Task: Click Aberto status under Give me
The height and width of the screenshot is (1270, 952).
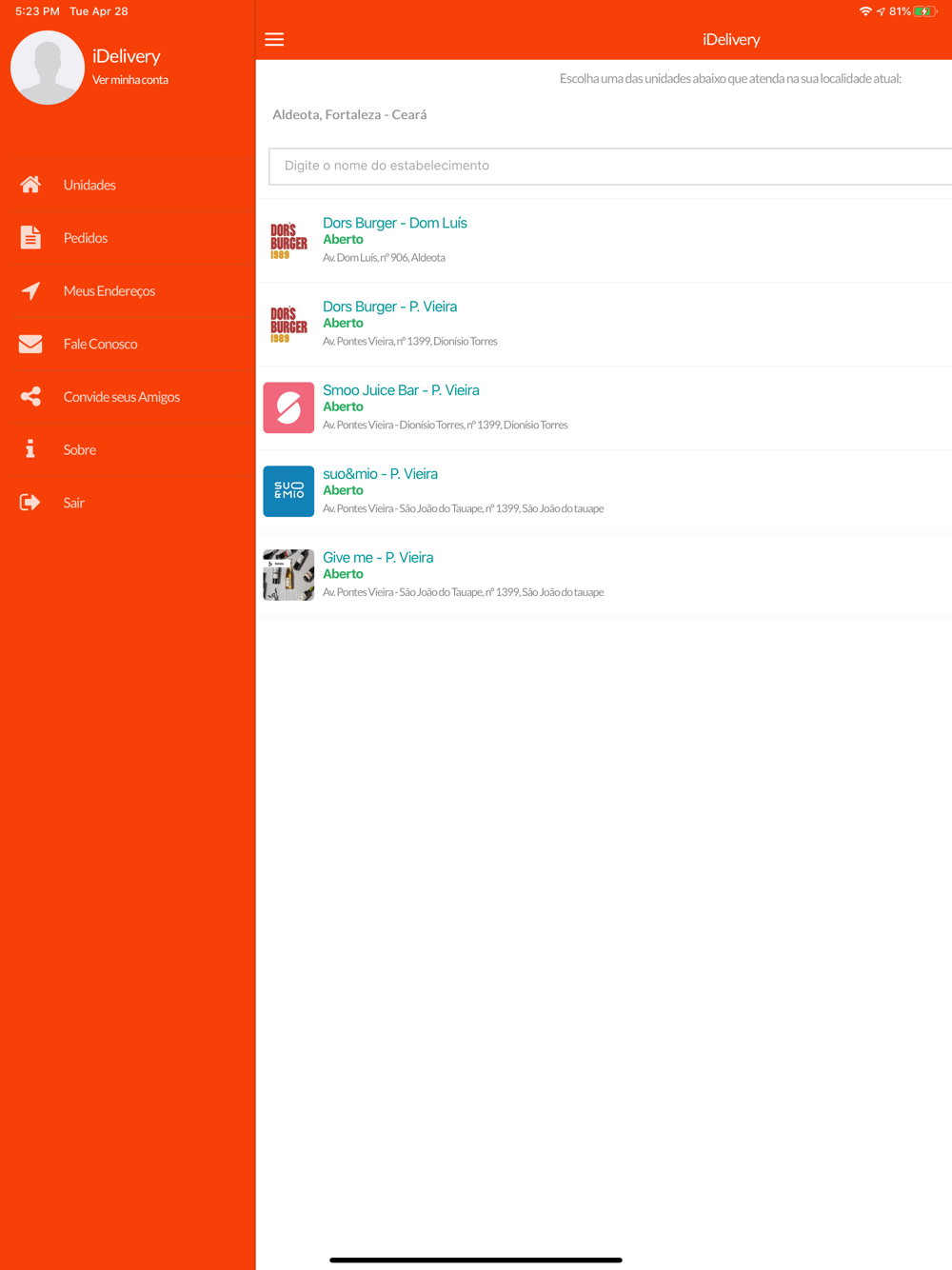Action: (343, 574)
